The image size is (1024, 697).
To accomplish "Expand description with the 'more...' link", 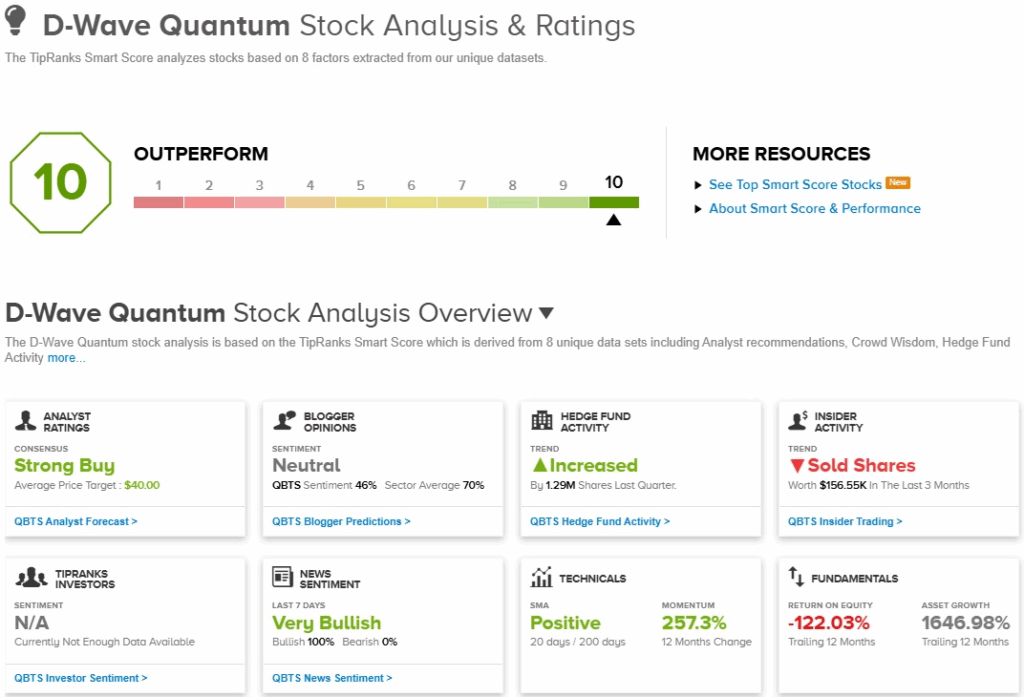I will (x=66, y=358).
